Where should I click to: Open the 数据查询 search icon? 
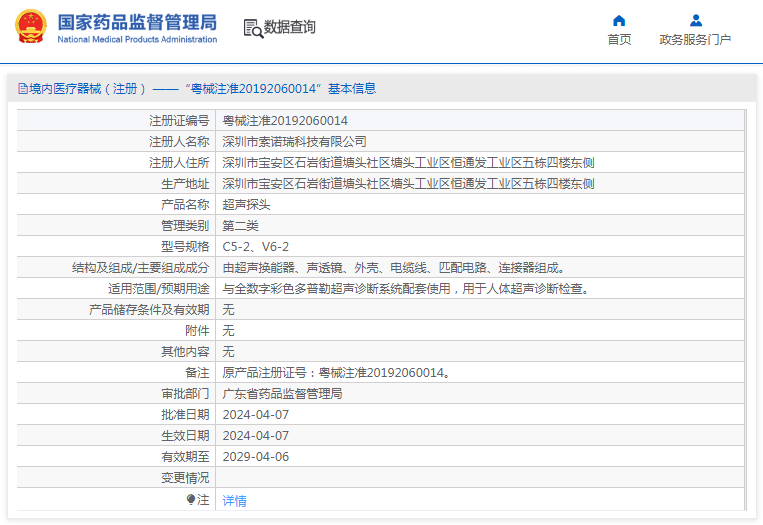253,29
